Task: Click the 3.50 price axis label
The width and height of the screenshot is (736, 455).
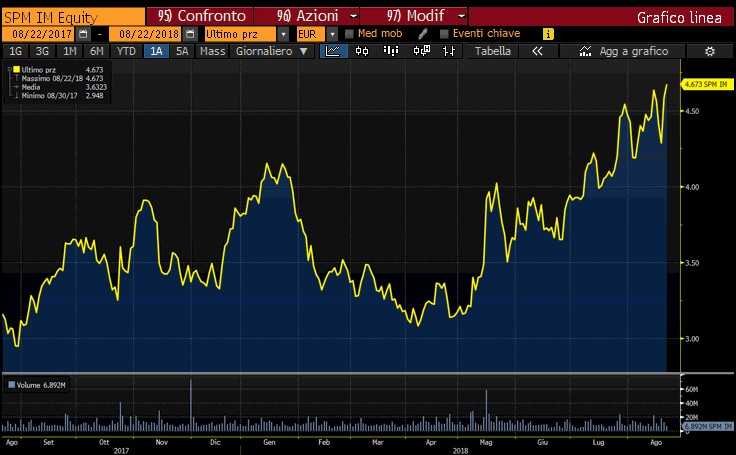Action: click(692, 263)
